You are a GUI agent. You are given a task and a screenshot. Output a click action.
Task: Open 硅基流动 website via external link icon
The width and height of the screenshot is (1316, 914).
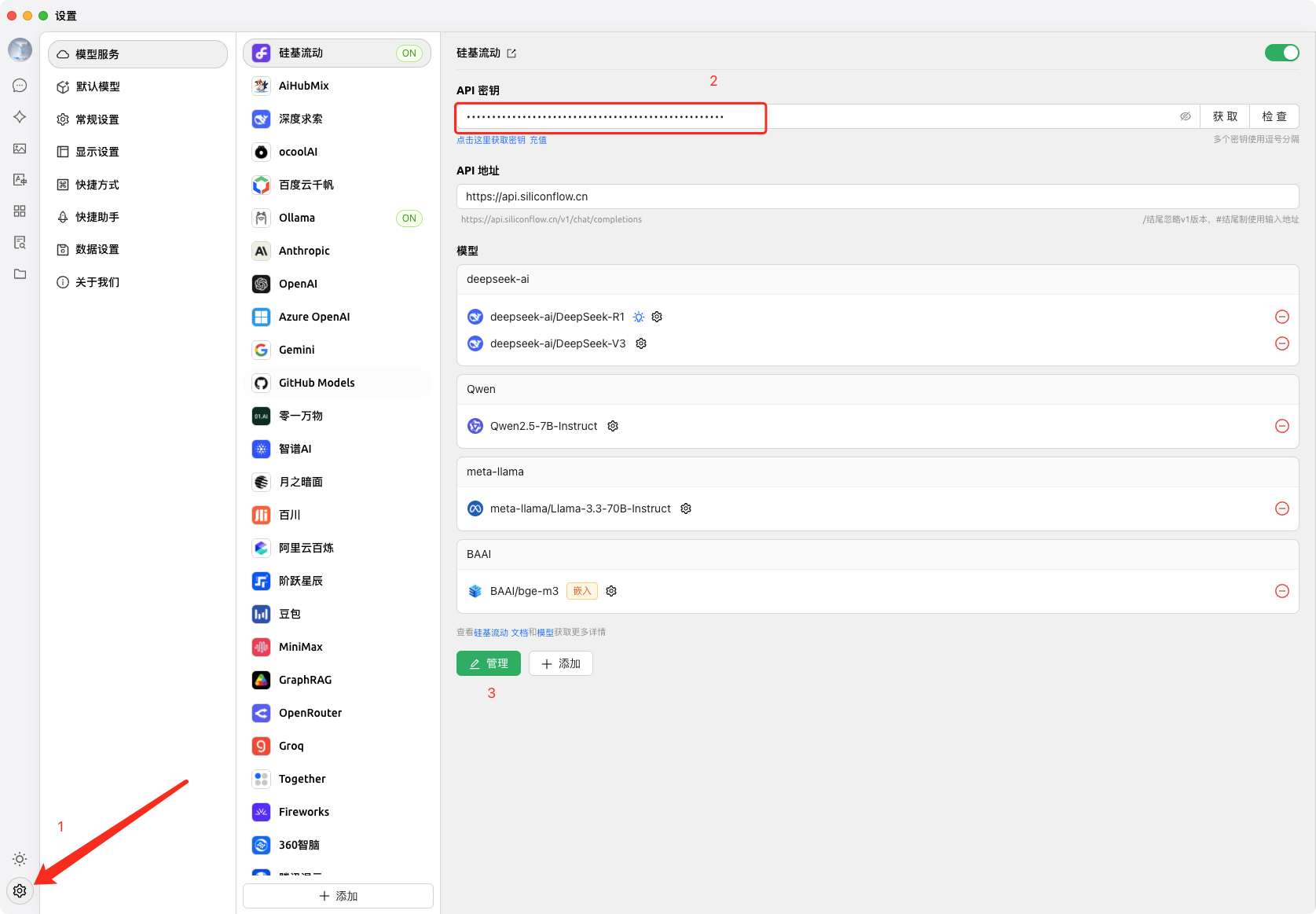511,53
